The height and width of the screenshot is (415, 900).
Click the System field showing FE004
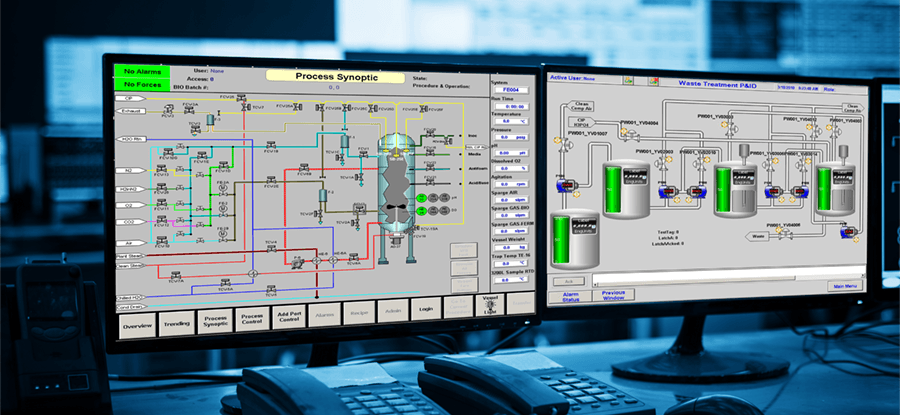coord(511,90)
